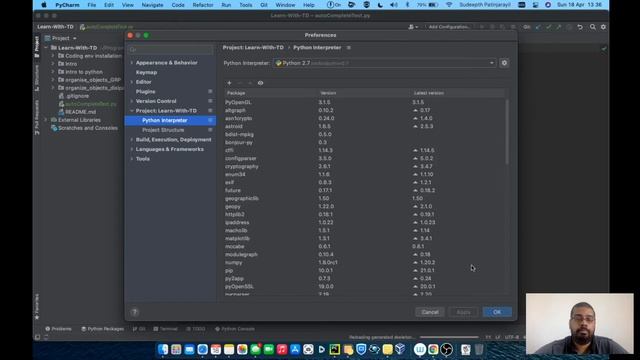Viewport: 640px width, 360px height.
Task: Open interpreter settings gear beside the interpreter dropdown
Action: (x=504, y=63)
